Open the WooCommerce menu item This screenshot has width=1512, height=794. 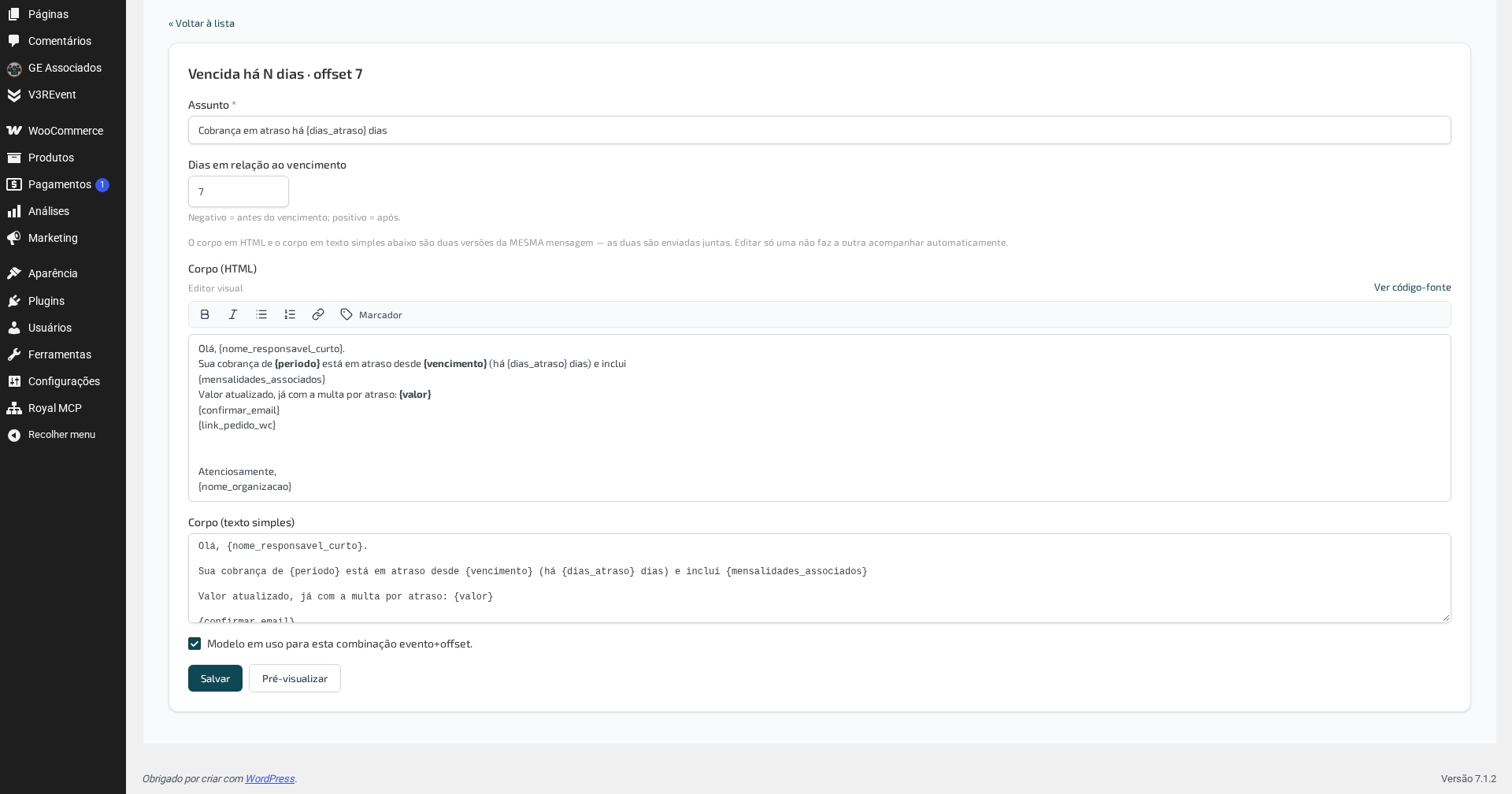[63, 131]
